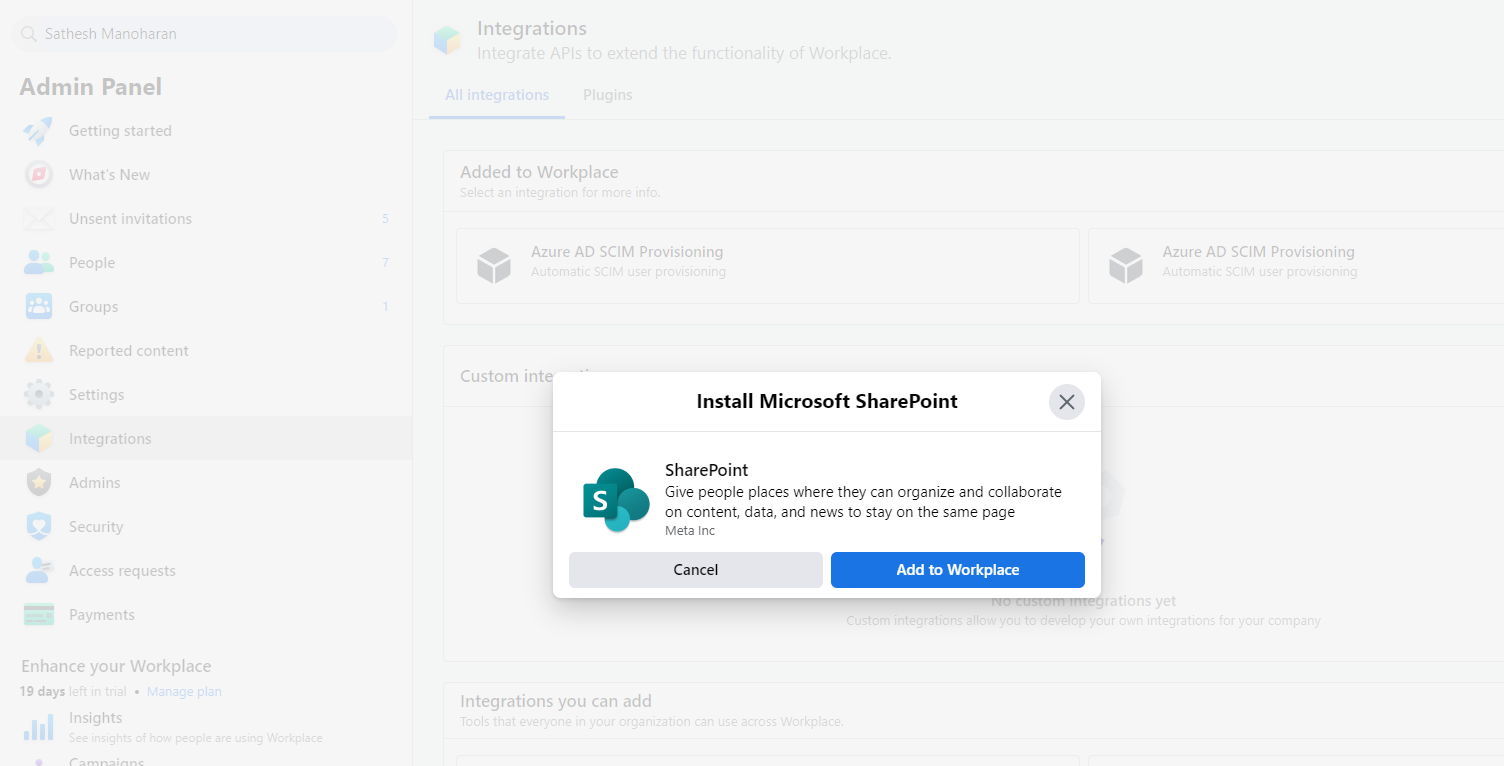Open What's New menu item
The width and height of the screenshot is (1504, 766).
click(206, 175)
